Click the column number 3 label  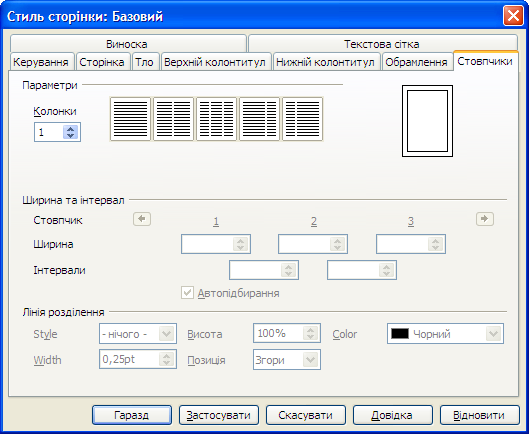[411, 221]
